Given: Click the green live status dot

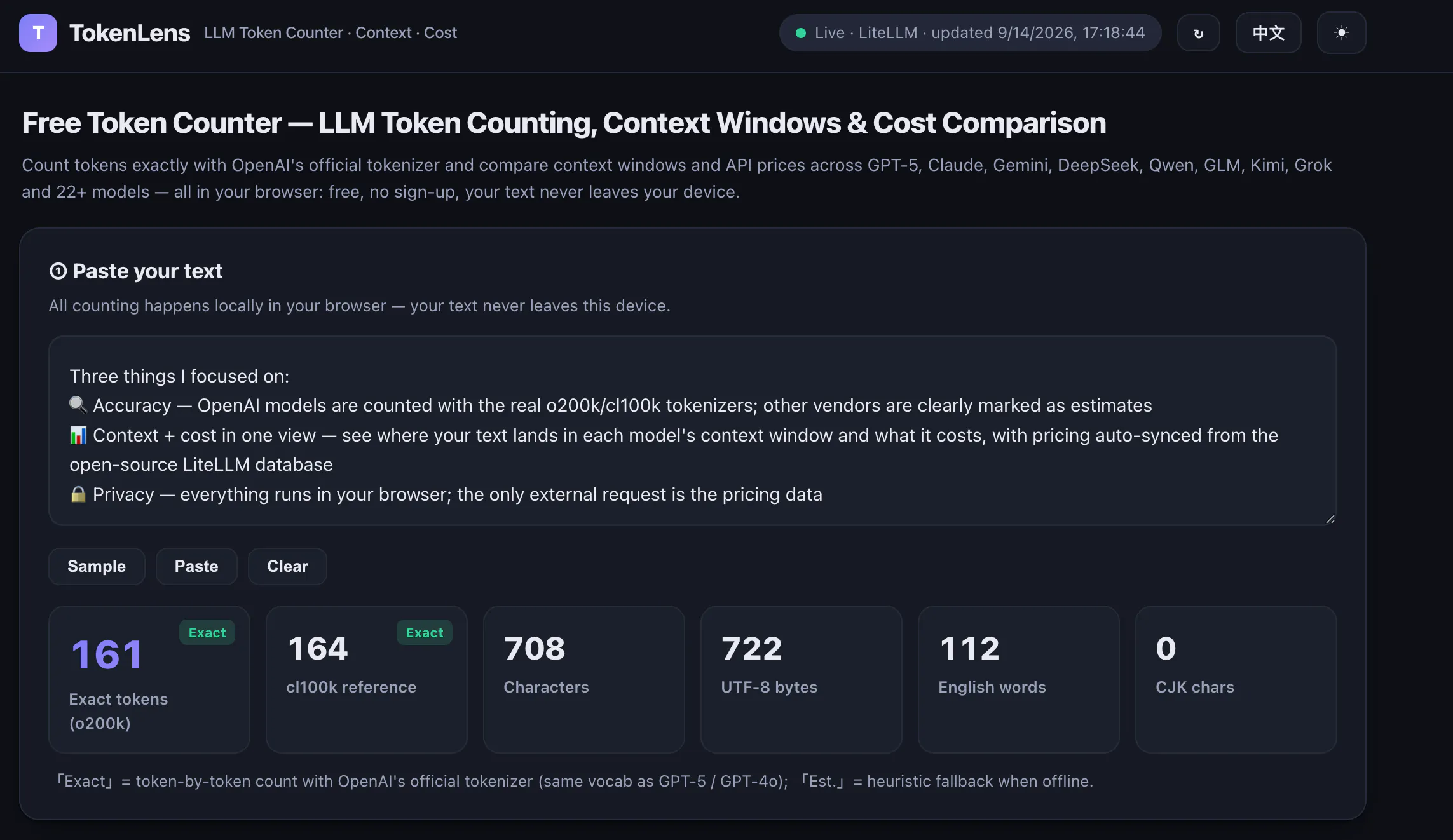Looking at the screenshot, I should [801, 33].
